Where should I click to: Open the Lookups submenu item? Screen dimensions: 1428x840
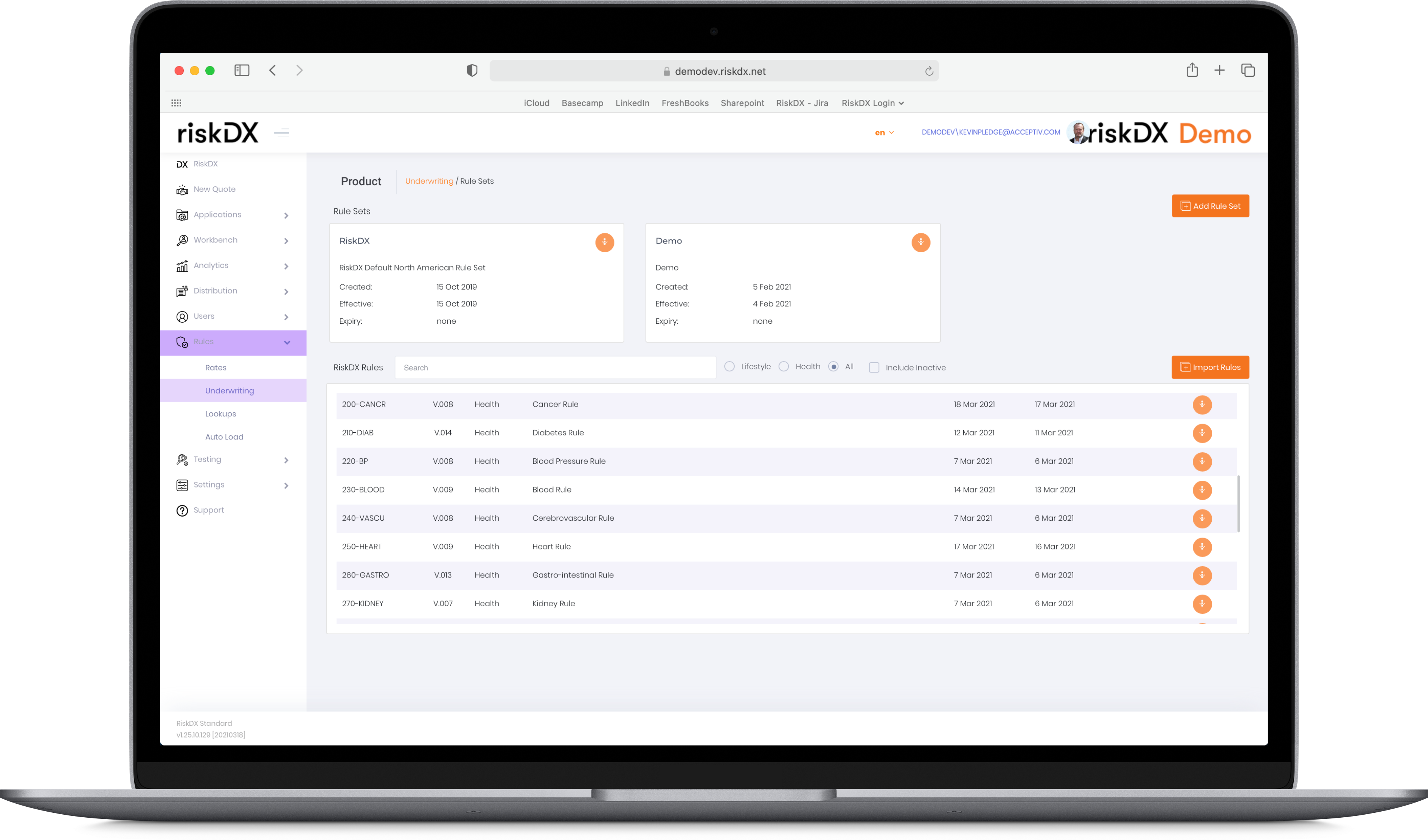pyautogui.click(x=220, y=414)
